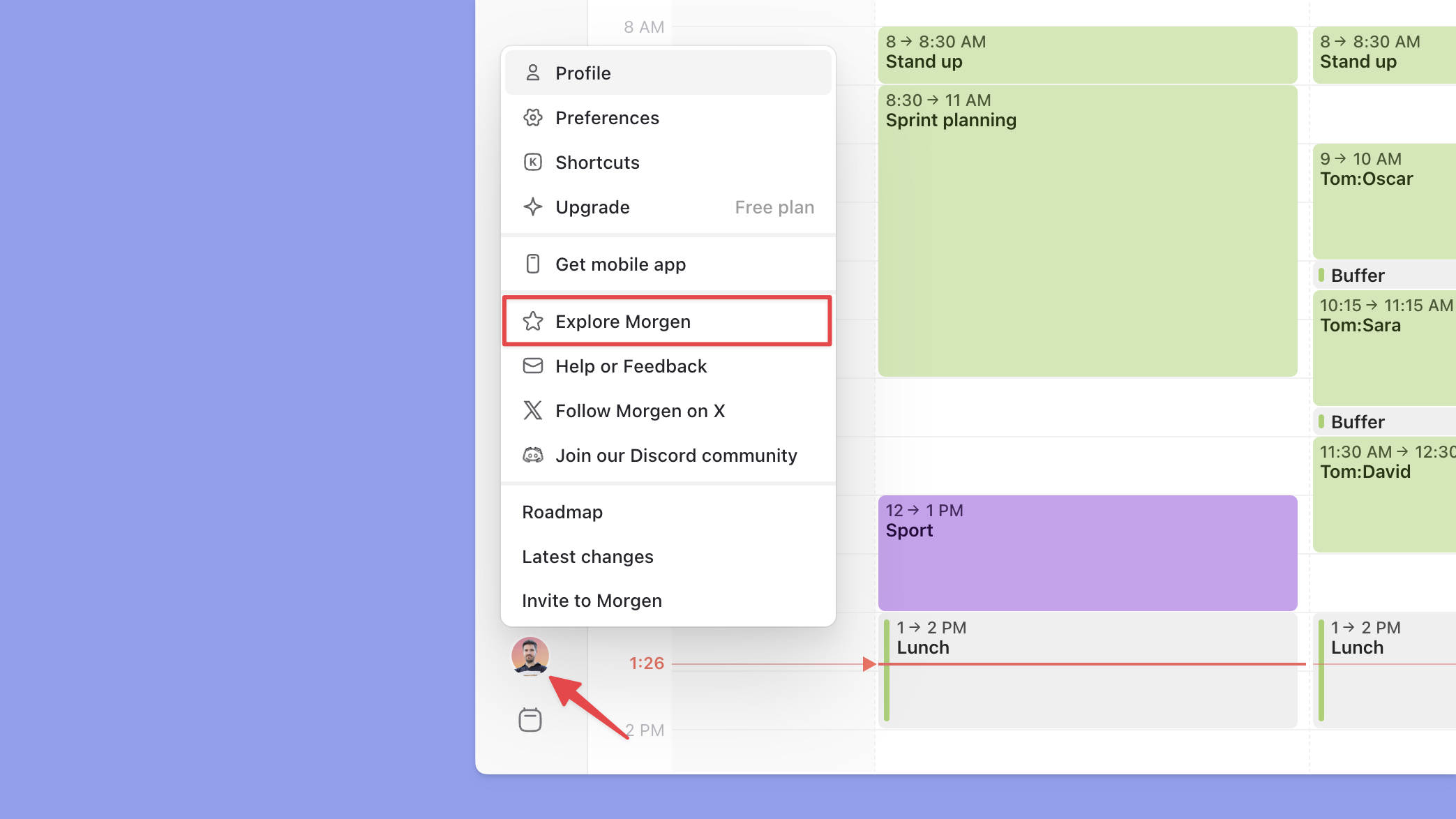Screen dimensions: 1456x819
Task: Select Explore Morgen
Action: pyautogui.click(x=668, y=322)
